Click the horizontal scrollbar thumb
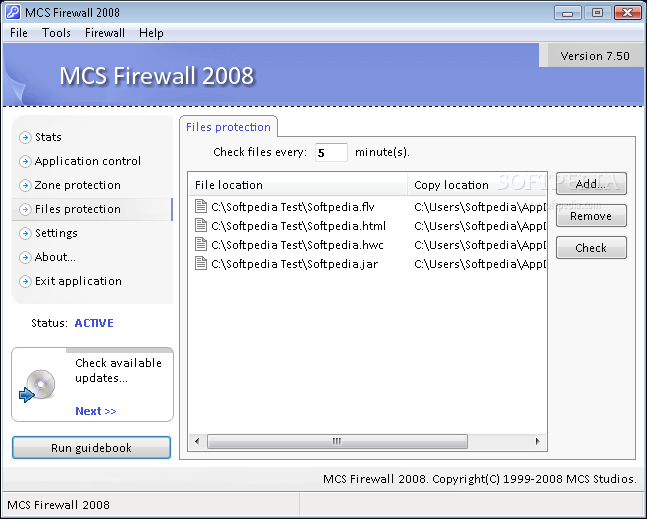Viewport: 647px width, 519px height. click(337, 441)
